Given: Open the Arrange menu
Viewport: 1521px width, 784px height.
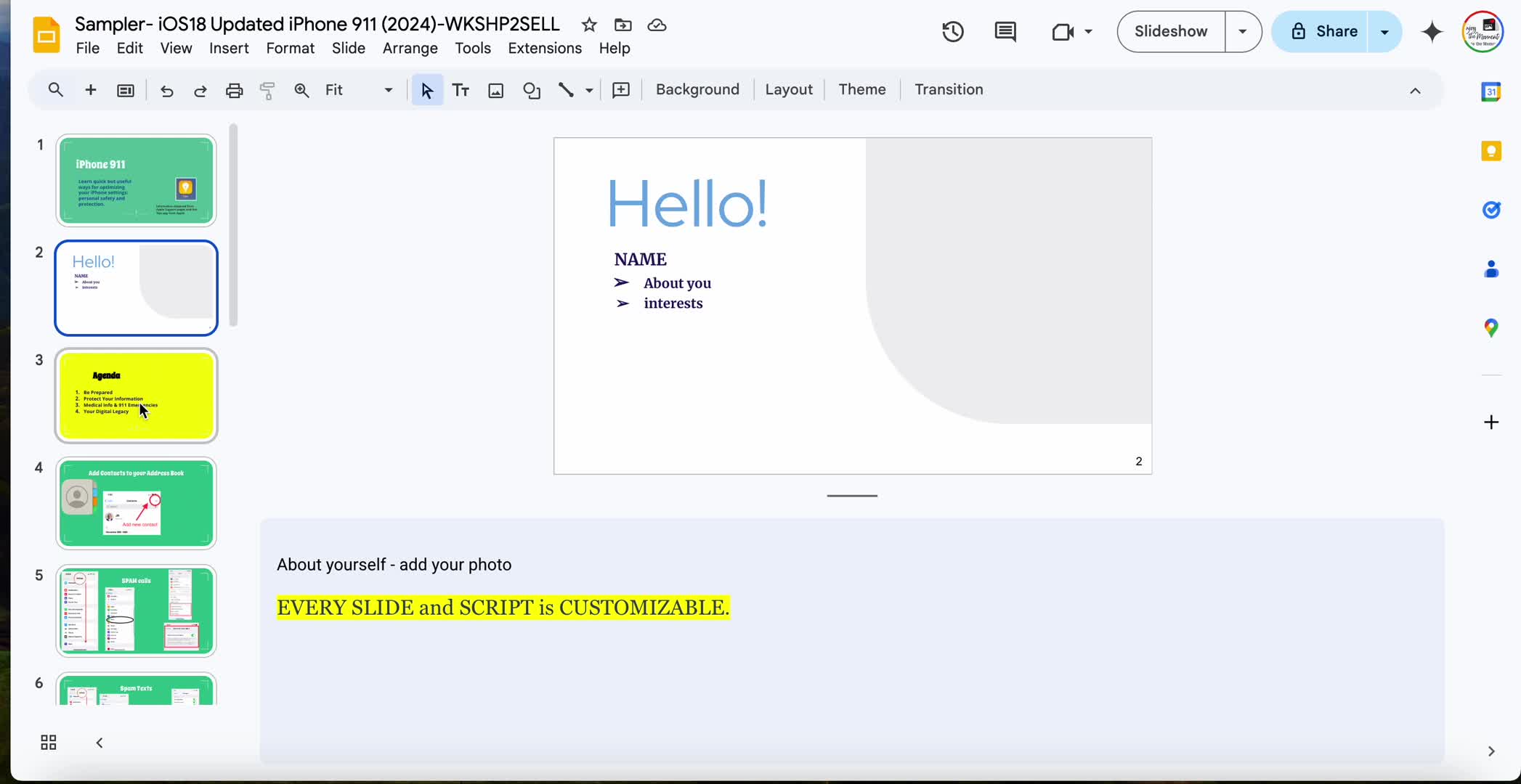Looking at the screenshot, I should [410, 48].
